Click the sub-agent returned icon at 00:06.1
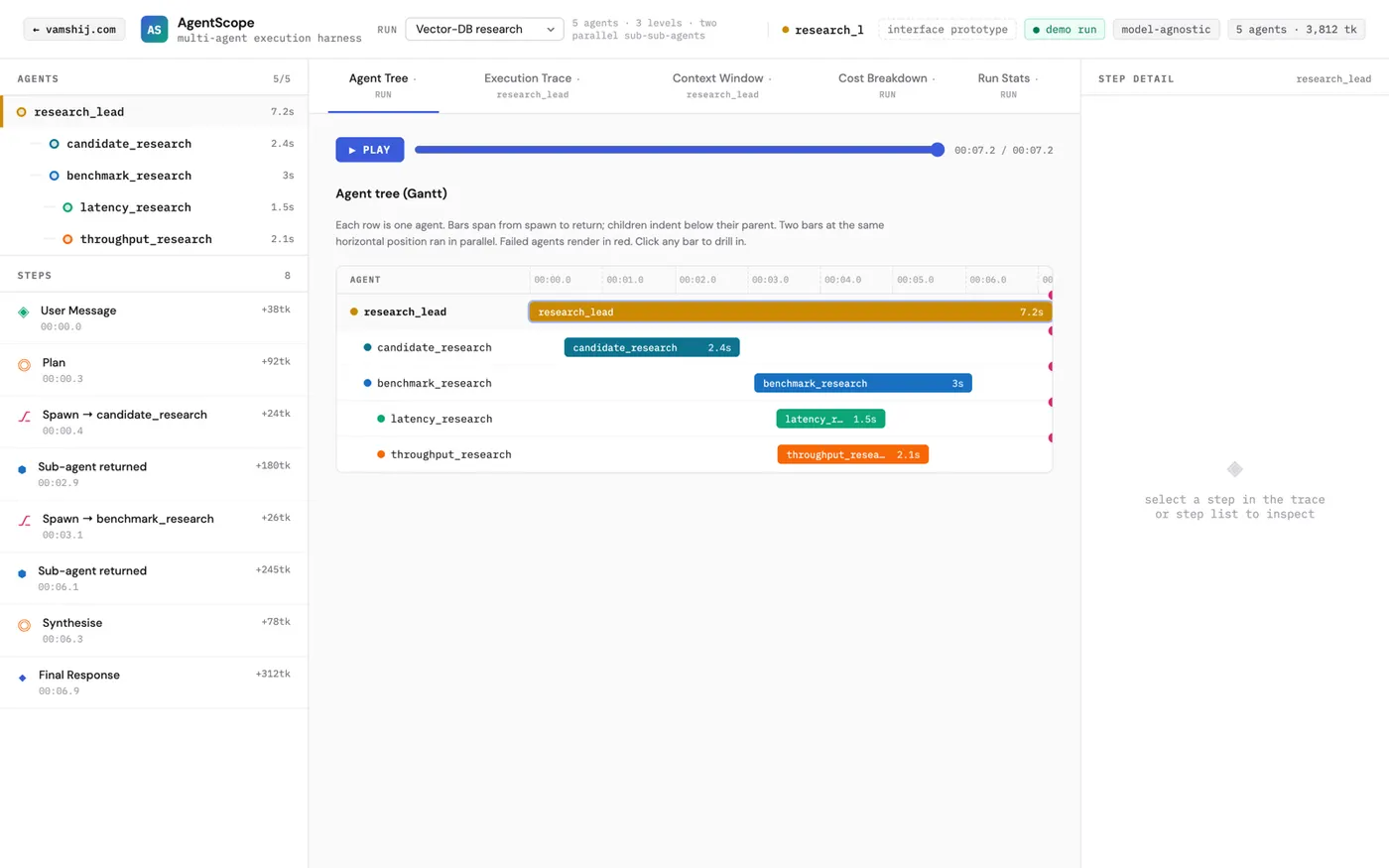 pos(22,573)
